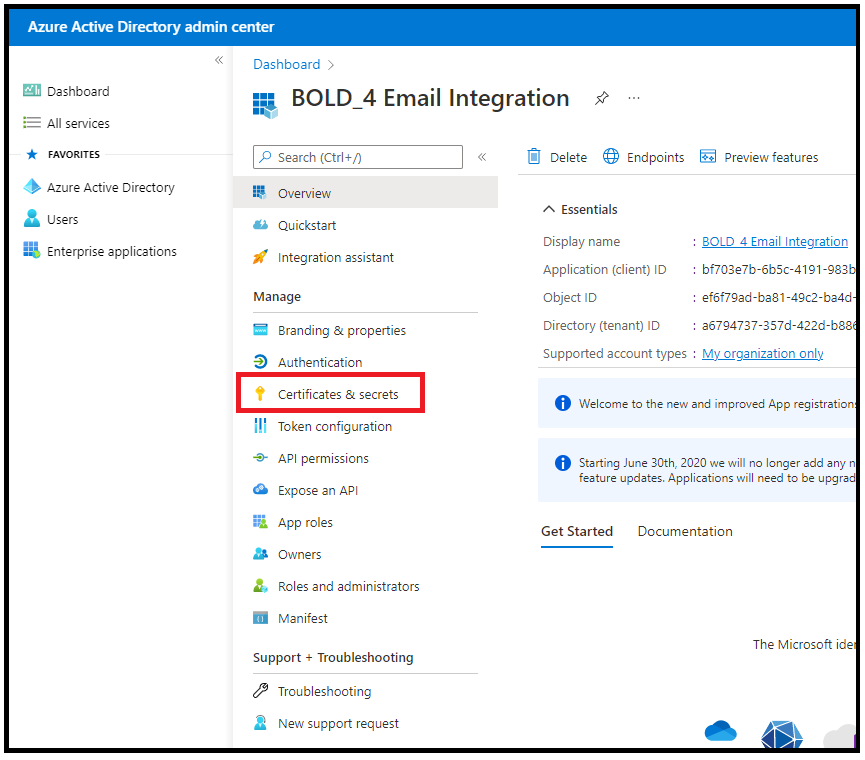This screenshot has height=760, width=865.
Task: Click the Roles and administrators icon
Action: point(260,586)
